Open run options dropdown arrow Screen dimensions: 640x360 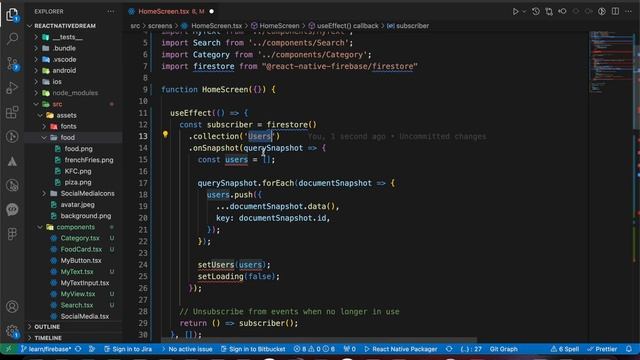(x=524, y=11)
